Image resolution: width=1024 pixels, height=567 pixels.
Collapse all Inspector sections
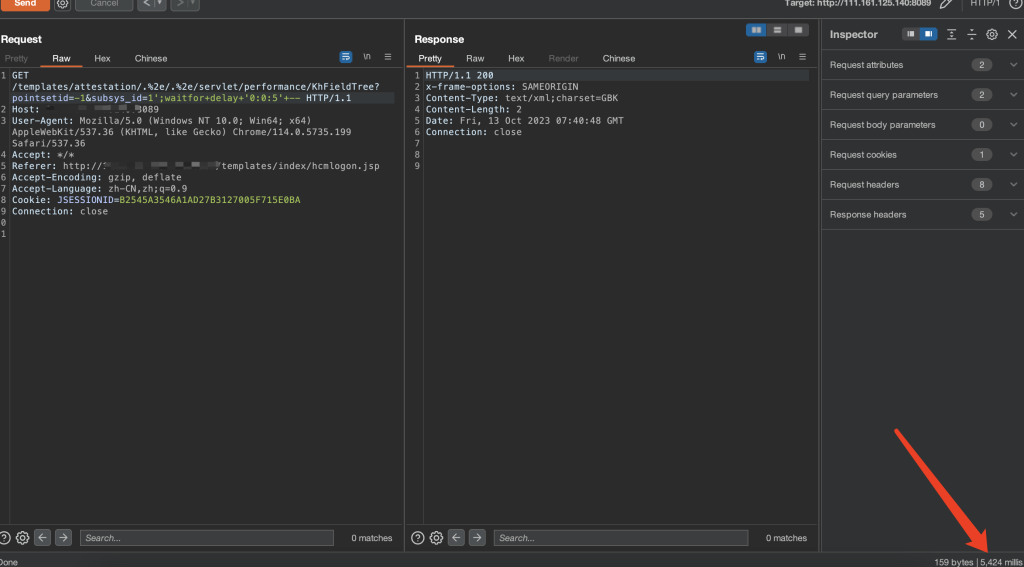[x=972, y=34]
